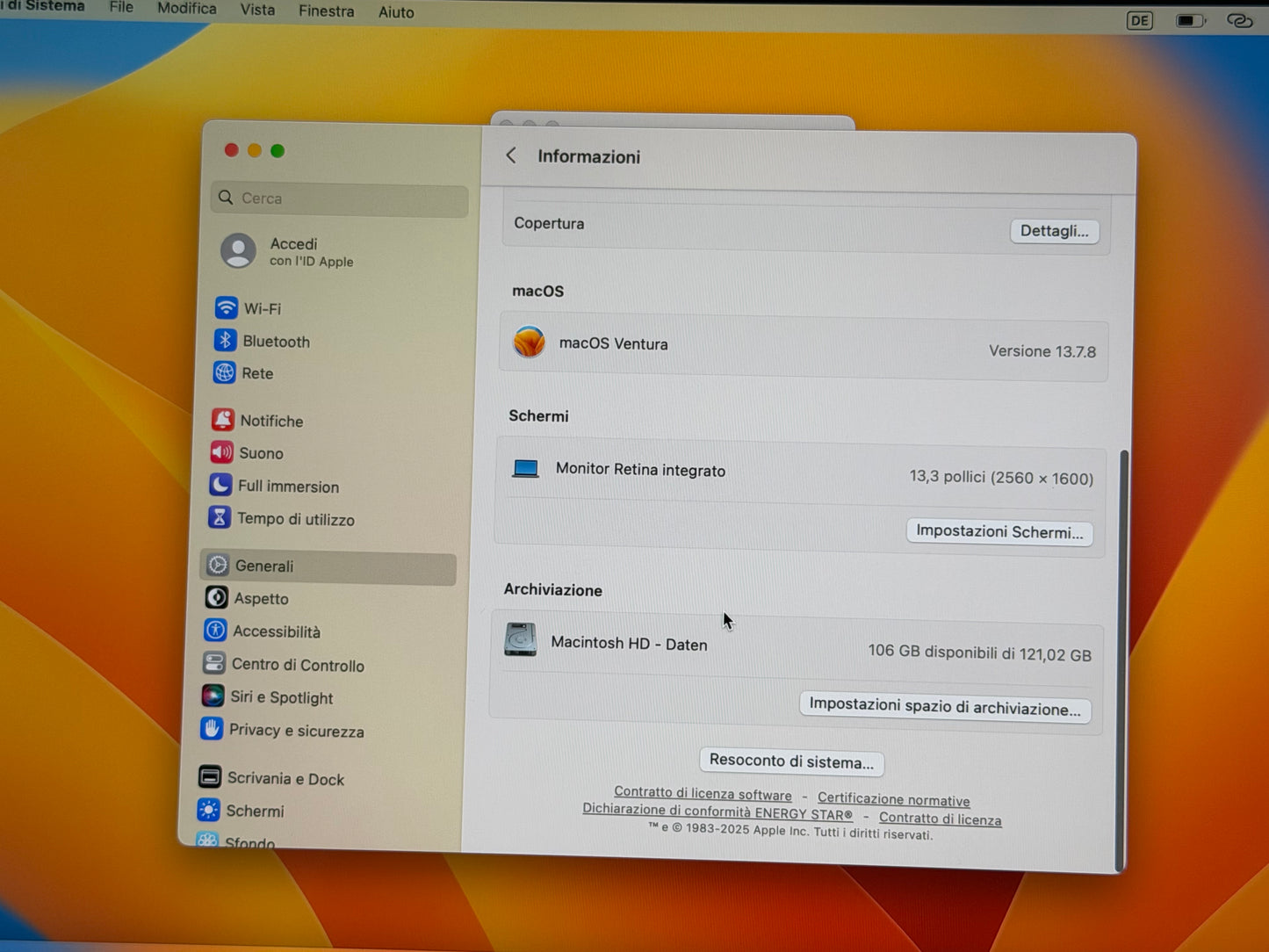1269x952 pixels.
Task: Open the Schermi sun icon in sidebar
Action: (208, 809)
